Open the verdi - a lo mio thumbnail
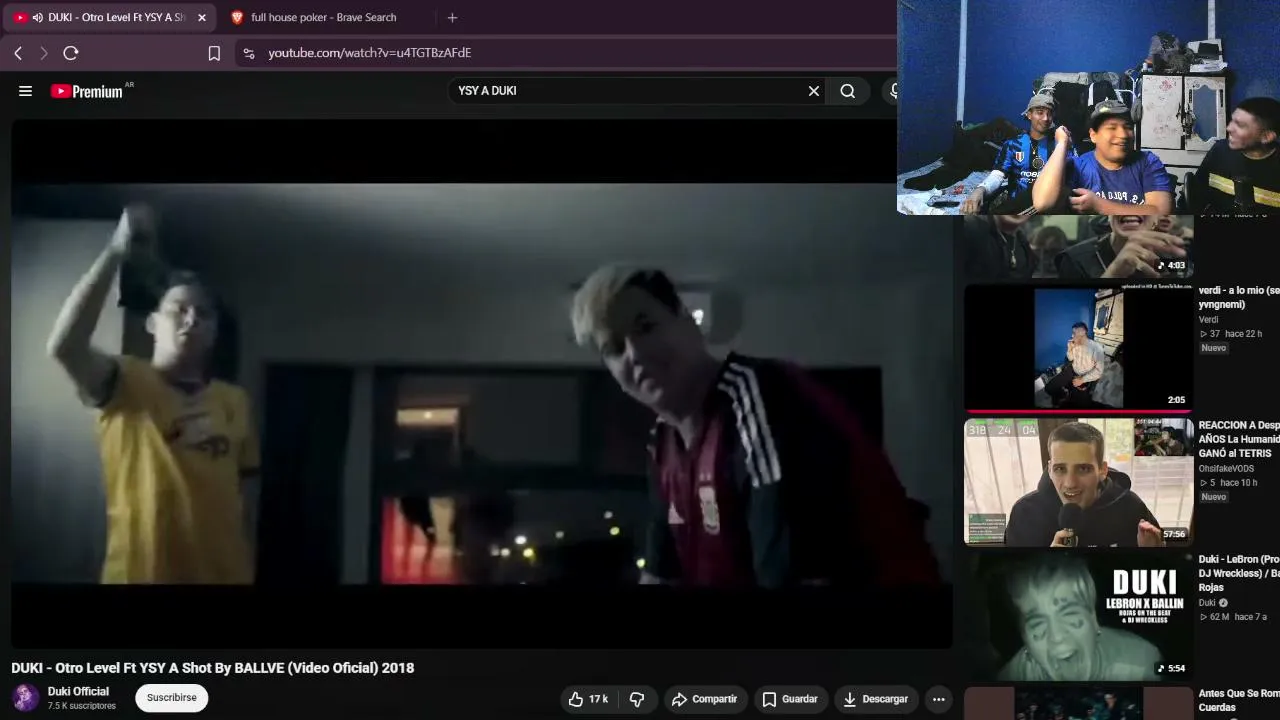This screenshot has width=1280, height=720. (x=1078, y=348)
